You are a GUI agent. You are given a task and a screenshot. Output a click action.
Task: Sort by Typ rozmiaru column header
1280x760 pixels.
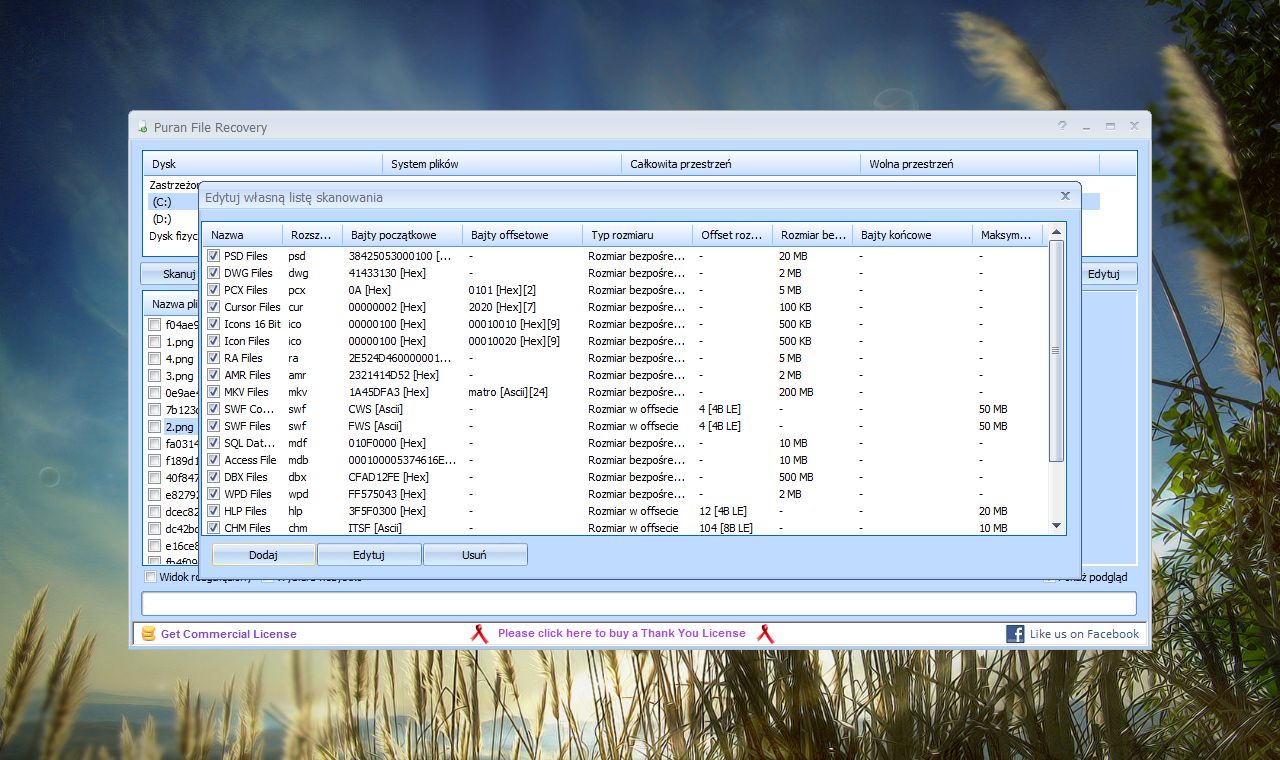point(637,235)
